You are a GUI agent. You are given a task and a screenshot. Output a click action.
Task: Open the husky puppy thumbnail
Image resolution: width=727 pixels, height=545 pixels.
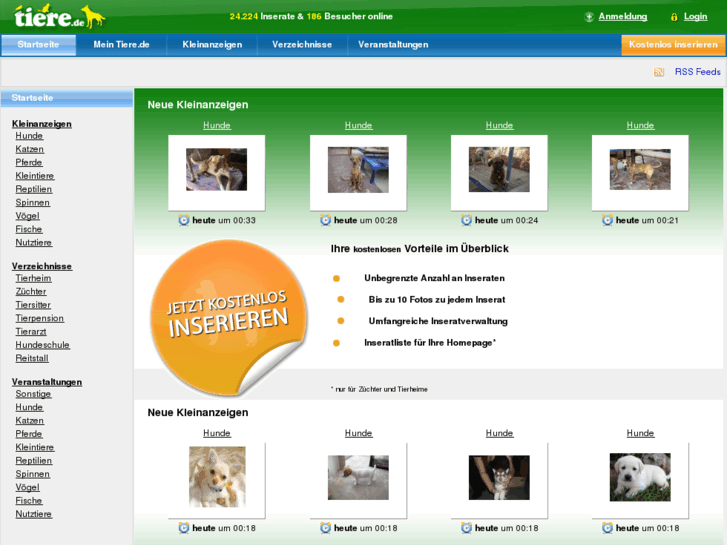(x=499, y=478)
